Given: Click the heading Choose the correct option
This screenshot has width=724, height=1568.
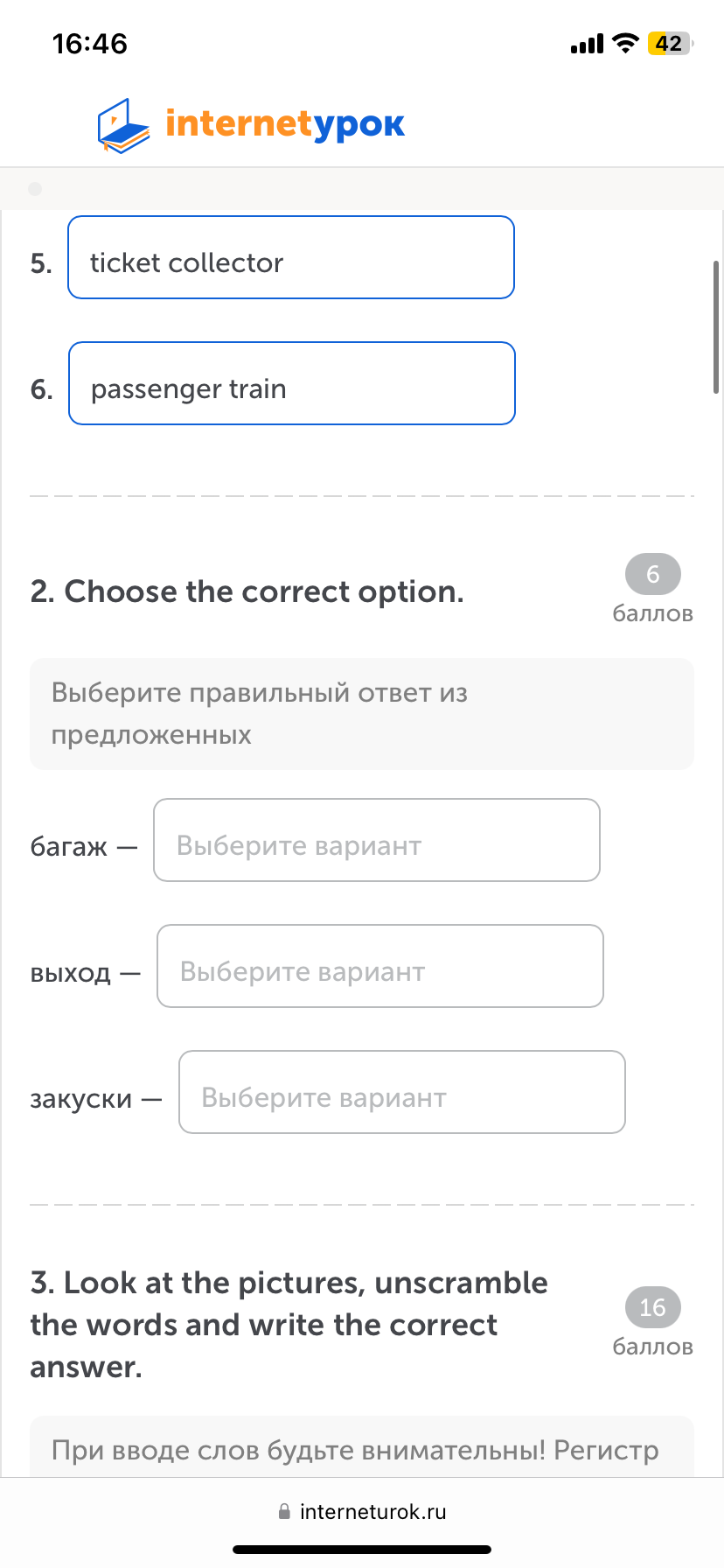Looking at the screenshot, I should pos(247,591).
